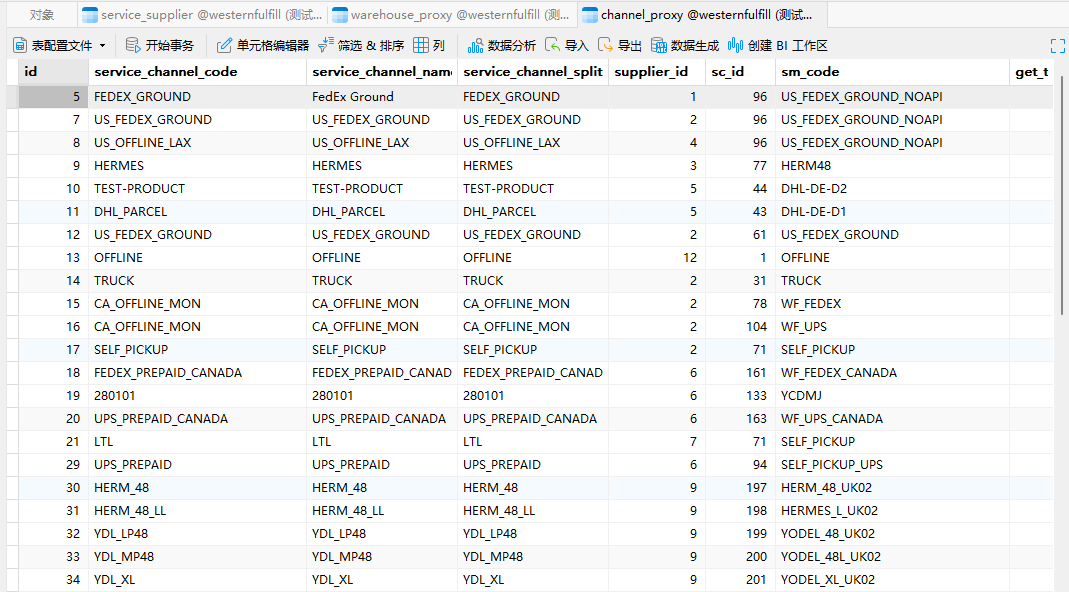Select the OFFLINE sm_code cell in row 13
Image resolution: width=1069 pixels, height=592 pixels.
click(x=892, y=258)
